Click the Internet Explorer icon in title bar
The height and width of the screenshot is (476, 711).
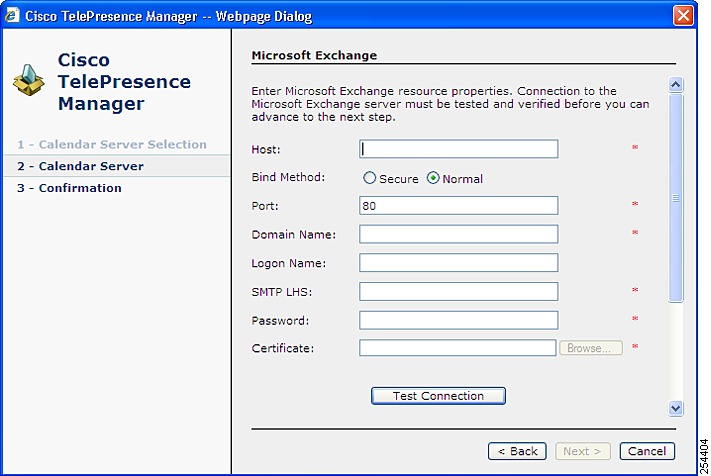click(12, 15)
